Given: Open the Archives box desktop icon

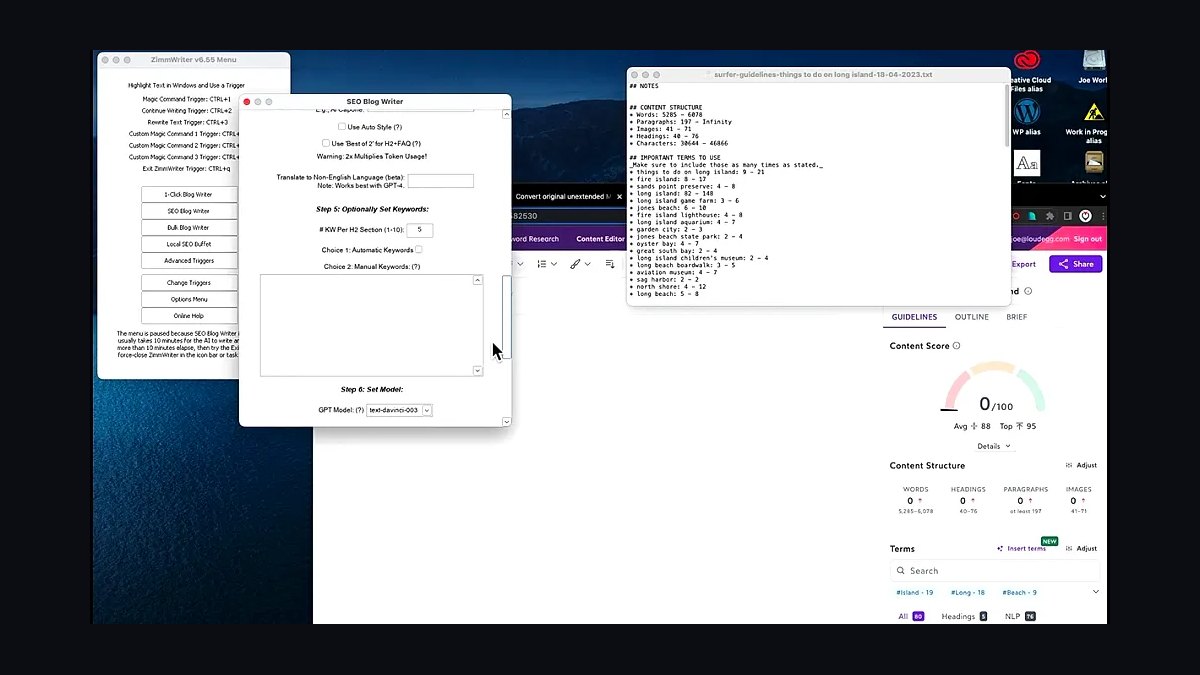Looking at the screenshot, I should [1094, 162].
